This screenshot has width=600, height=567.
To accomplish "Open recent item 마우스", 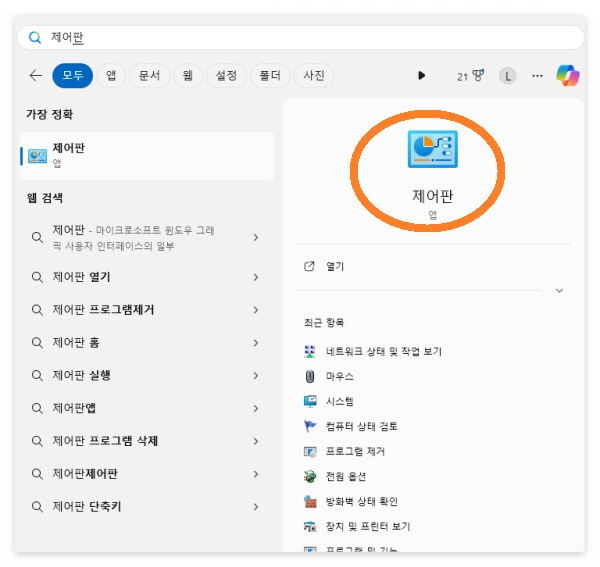I will tap(339, 376).
